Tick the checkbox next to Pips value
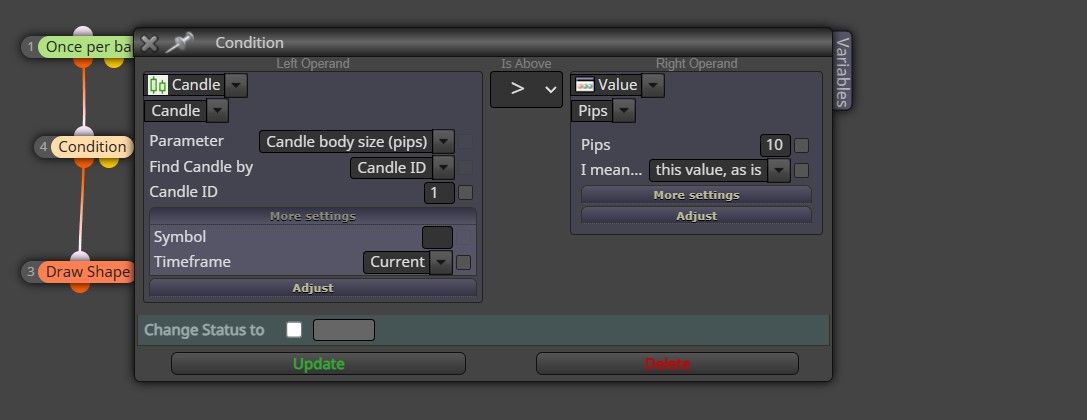1087x420 pixels. click(801, 146)
